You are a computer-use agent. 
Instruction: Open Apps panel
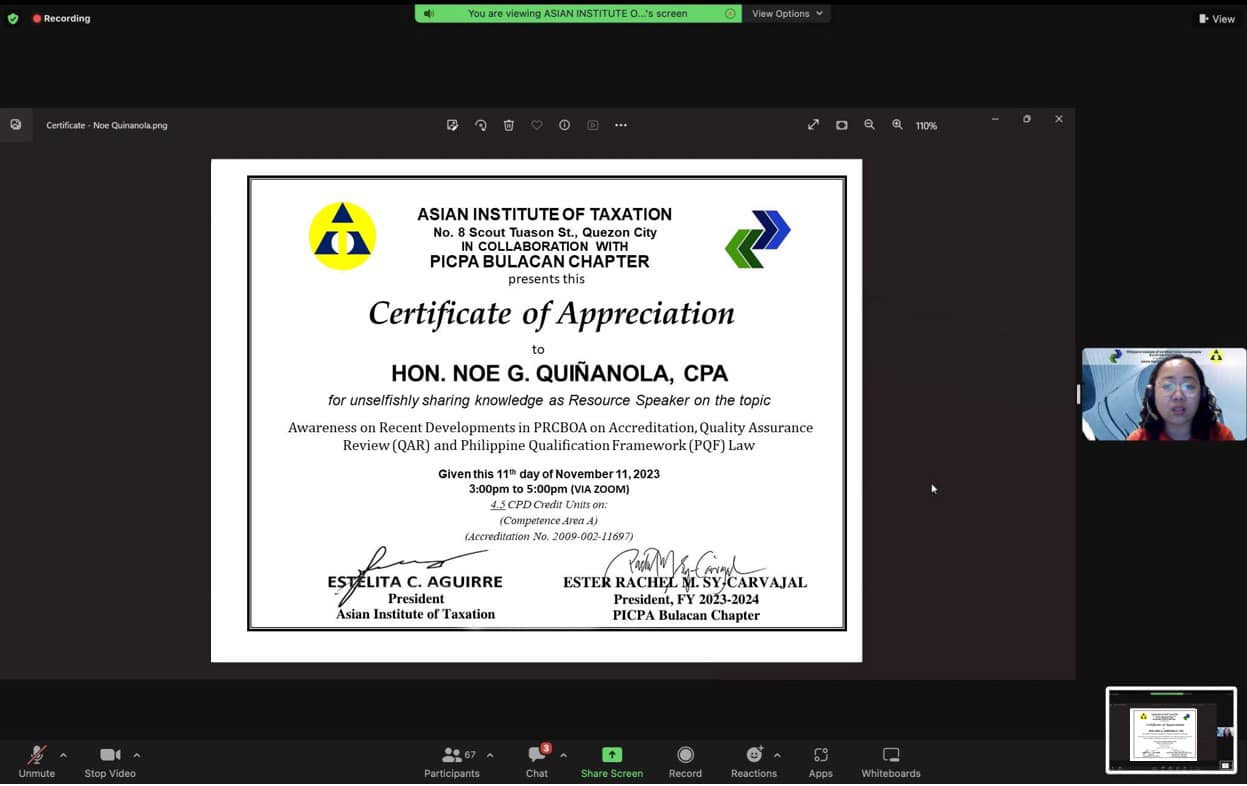tap(821, 761)
